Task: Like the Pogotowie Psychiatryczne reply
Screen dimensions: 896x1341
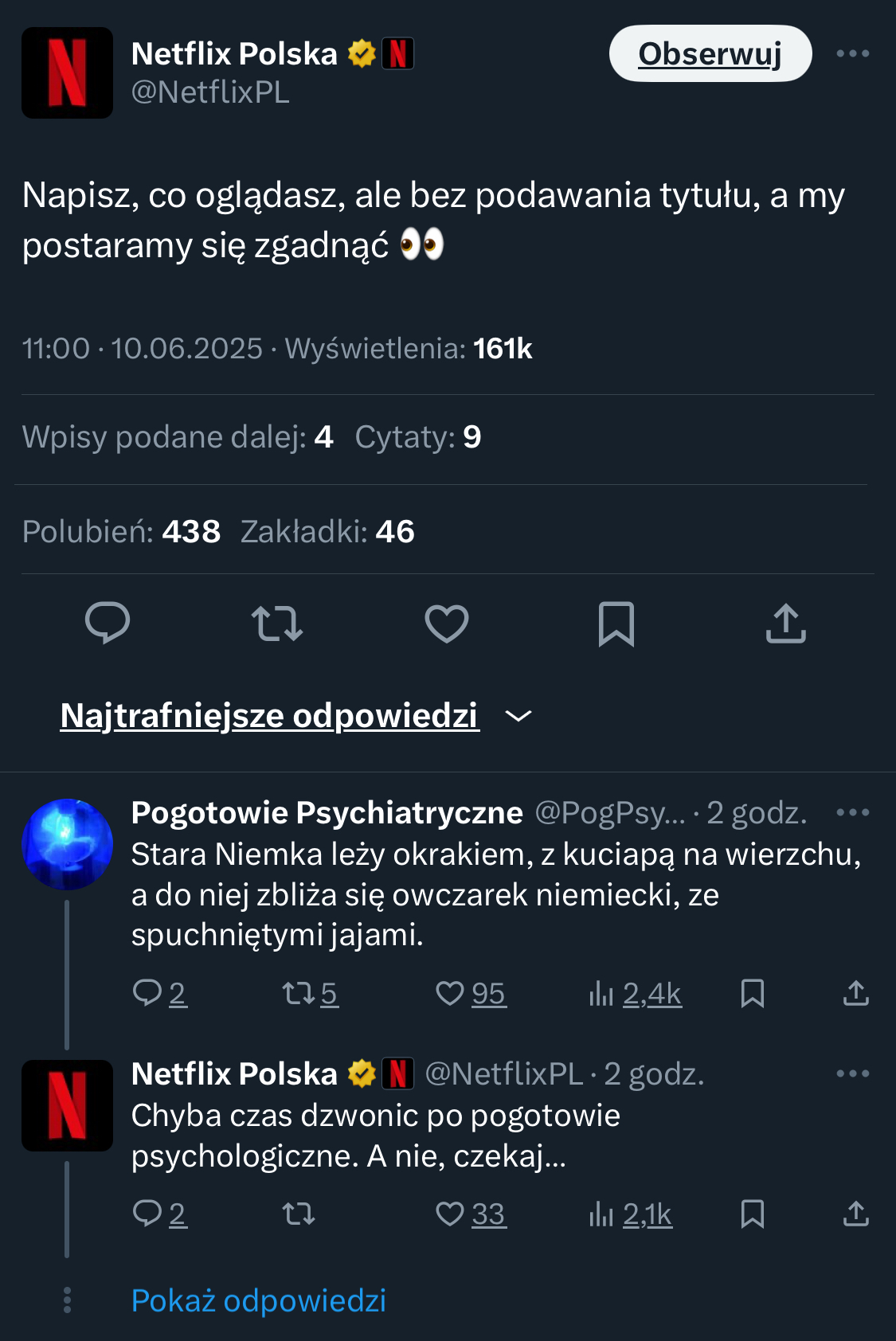Action: (x=450, y=993)
